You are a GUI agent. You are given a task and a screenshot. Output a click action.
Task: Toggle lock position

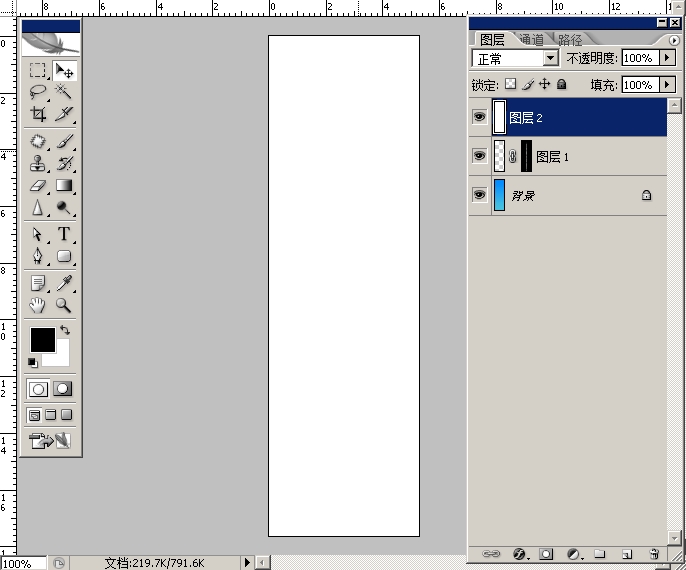click(x=544, y=84)
